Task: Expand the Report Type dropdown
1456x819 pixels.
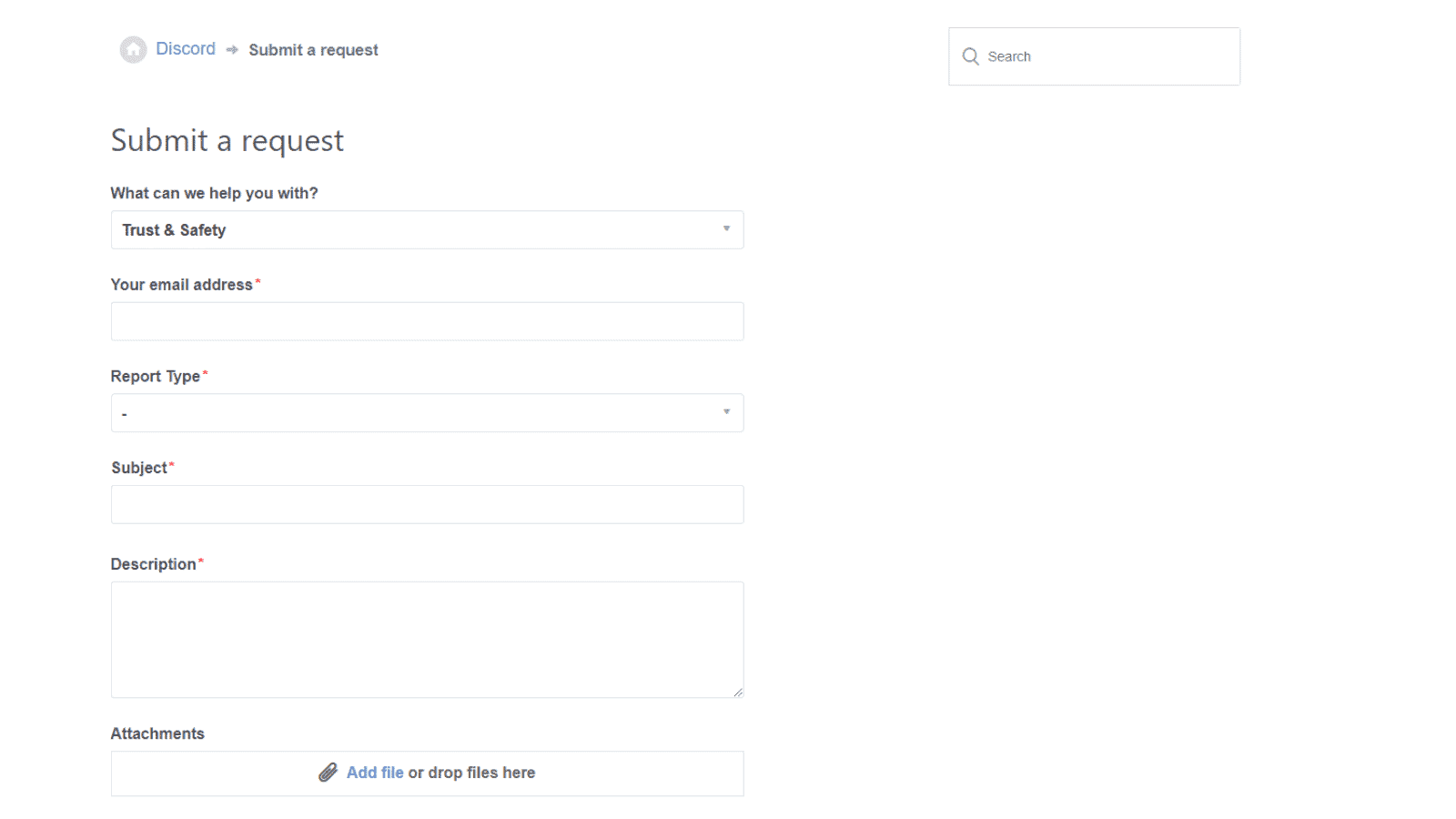Action: click(427, 412)
